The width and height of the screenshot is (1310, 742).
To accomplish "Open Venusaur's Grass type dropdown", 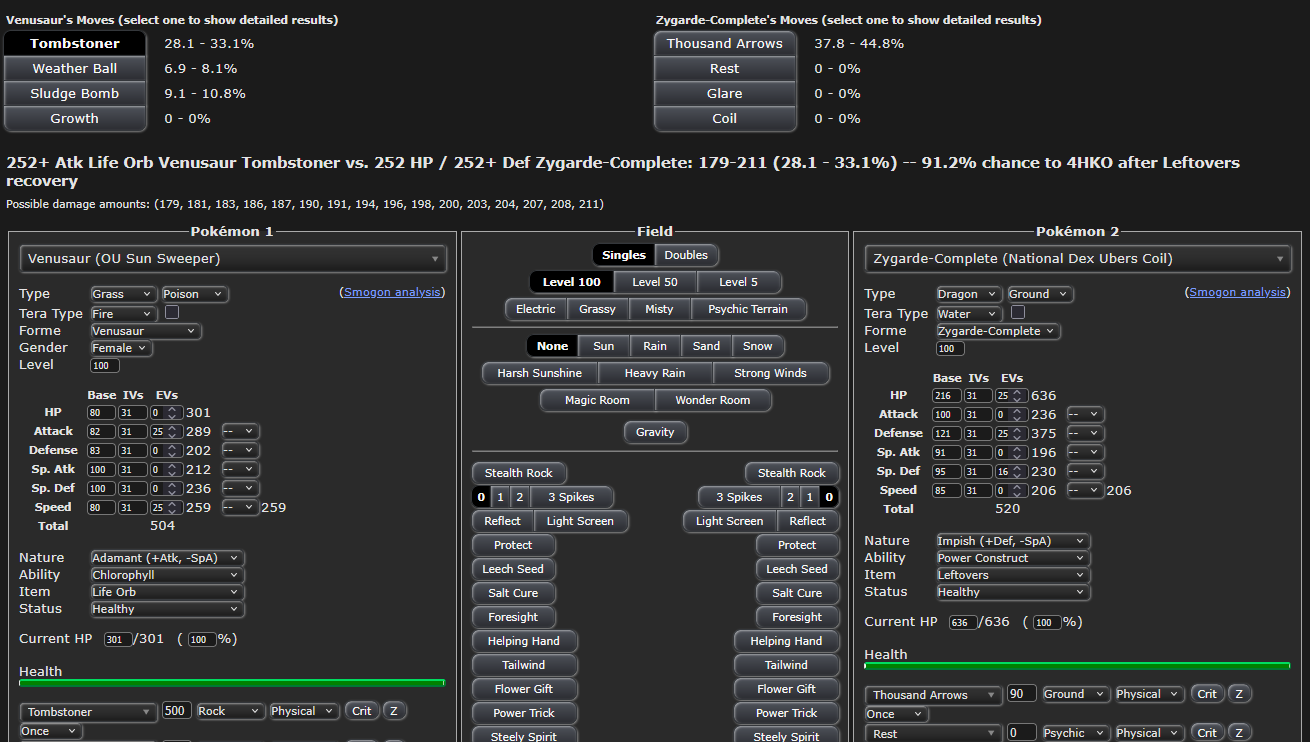I will pos(123,294).
